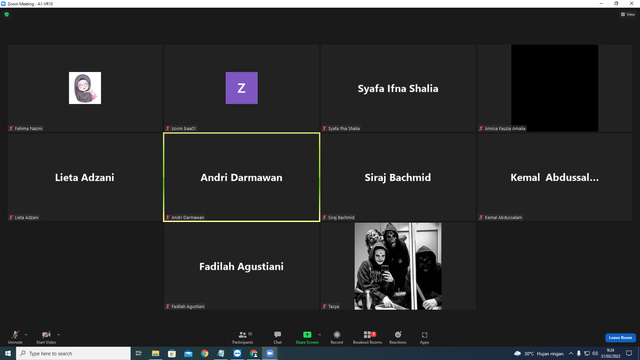This screenshot has height=360, width=640.
Task: Show hidden system tray icons
Action: tap(571, 353)
